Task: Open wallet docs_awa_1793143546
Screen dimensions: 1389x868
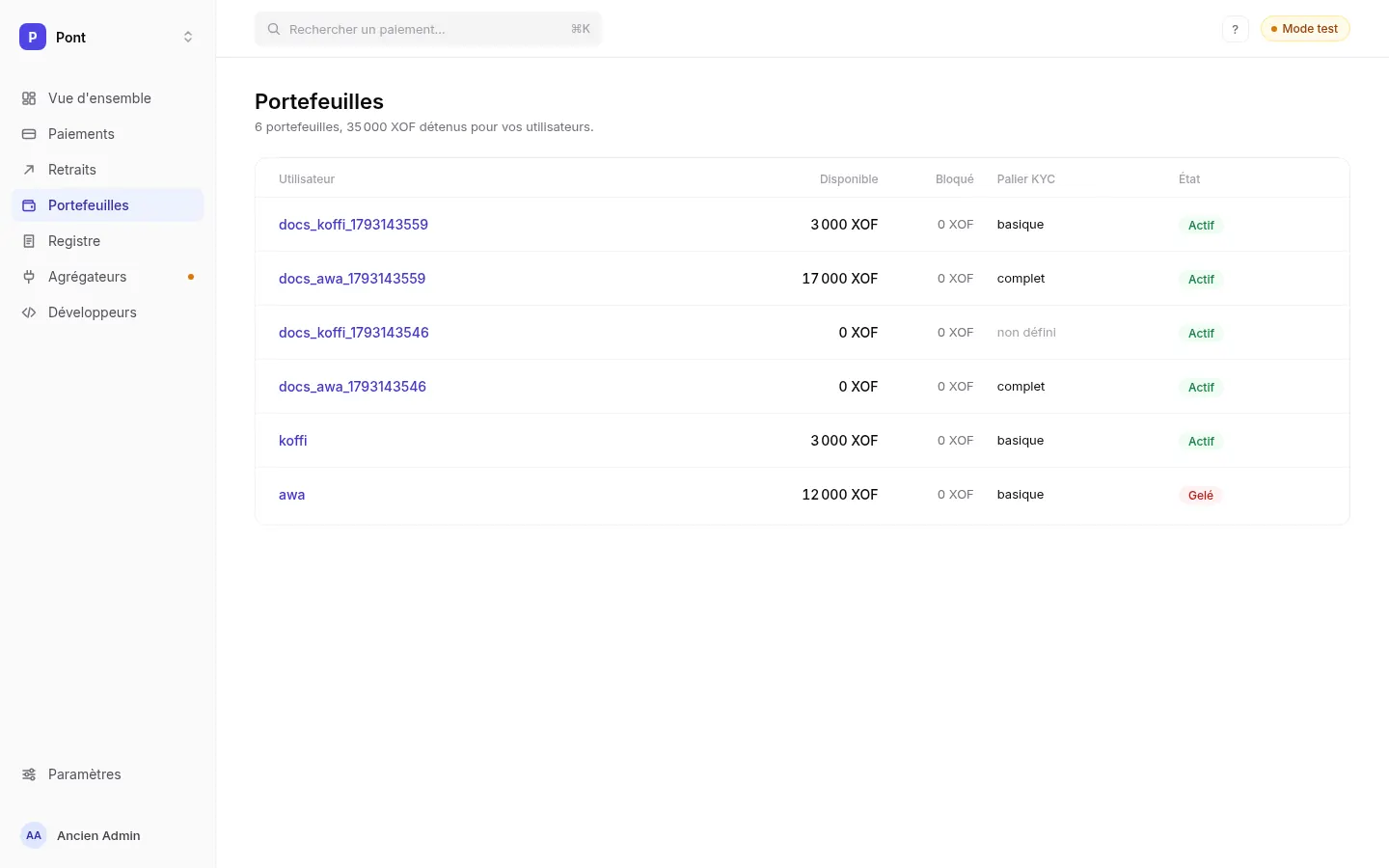Action: tap(352, 387)
